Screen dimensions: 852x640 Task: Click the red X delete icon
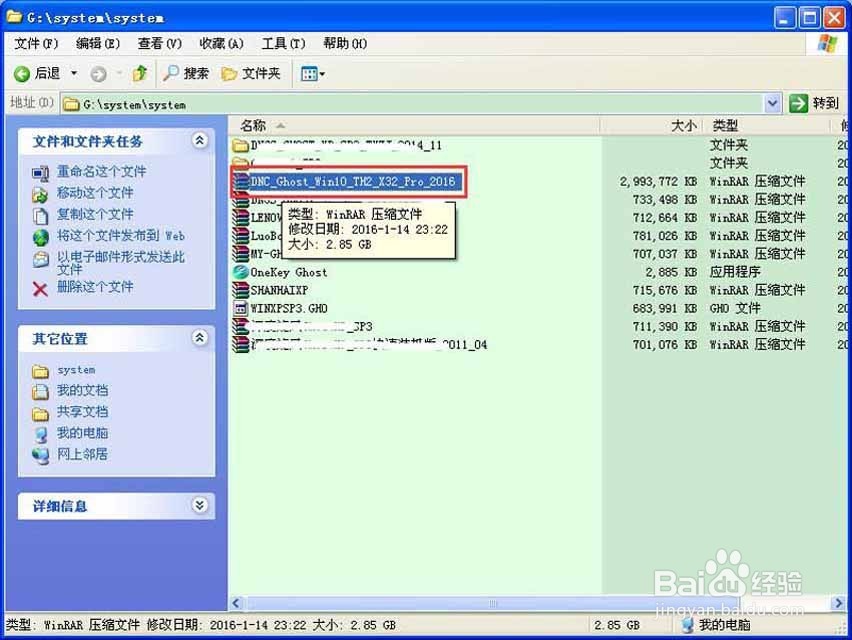click(40, 288)
